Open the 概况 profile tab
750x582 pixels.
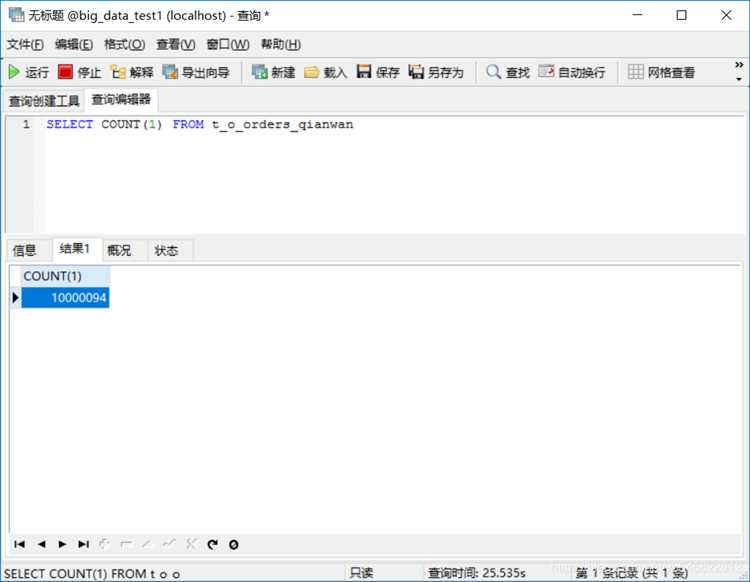(x=119, y=250)
